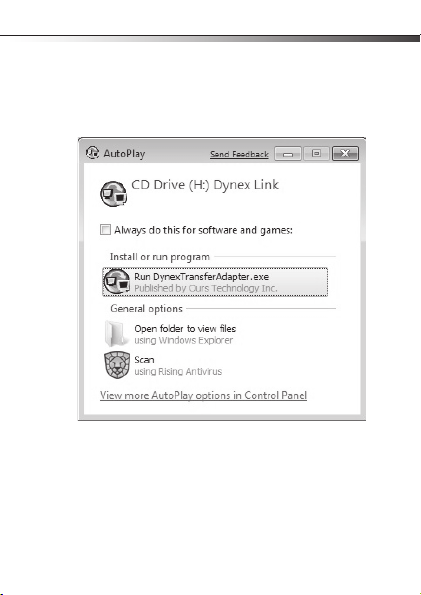Click the CD Drive Dynex Link disc icon
Screen dimensions: 421x595
[x=114, y=194]
